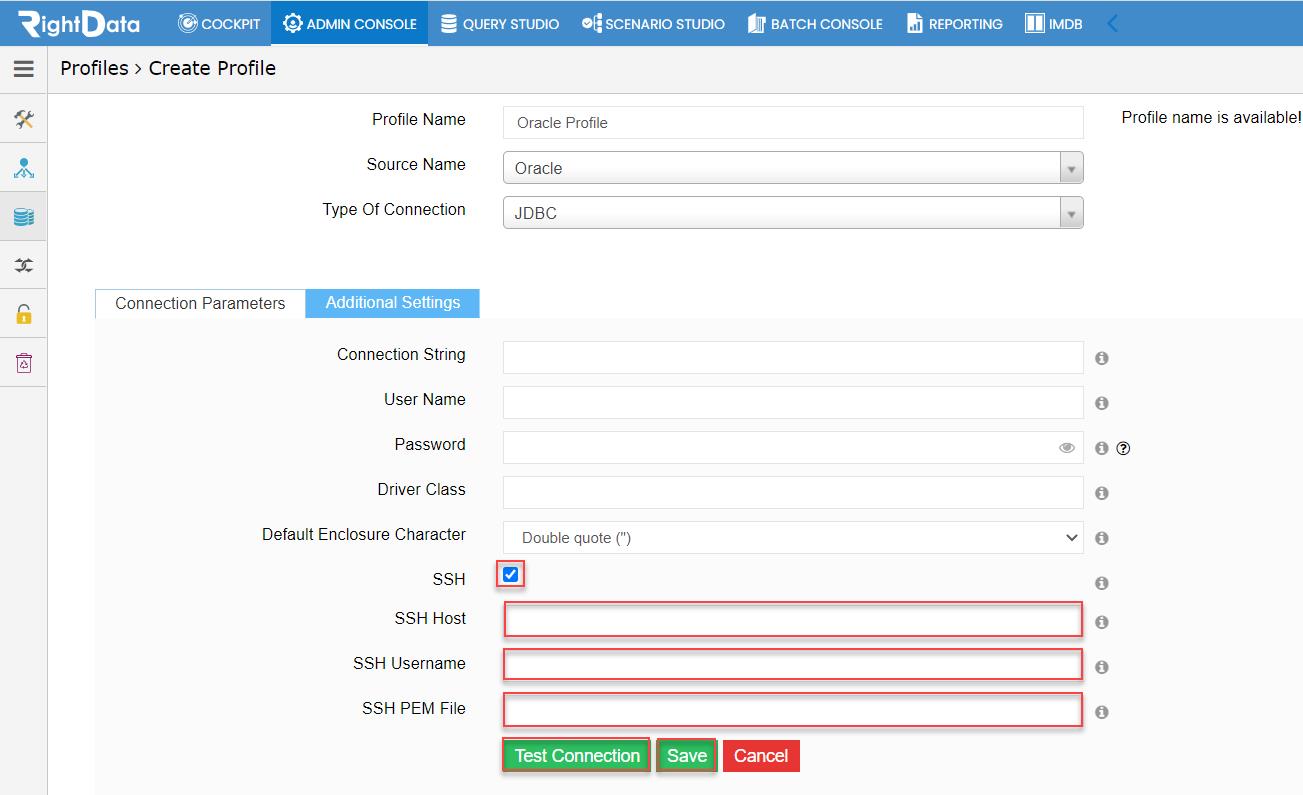Select the database stack sidebar icon
This screenshot has height=795, width=1303.
click(24, 217)
